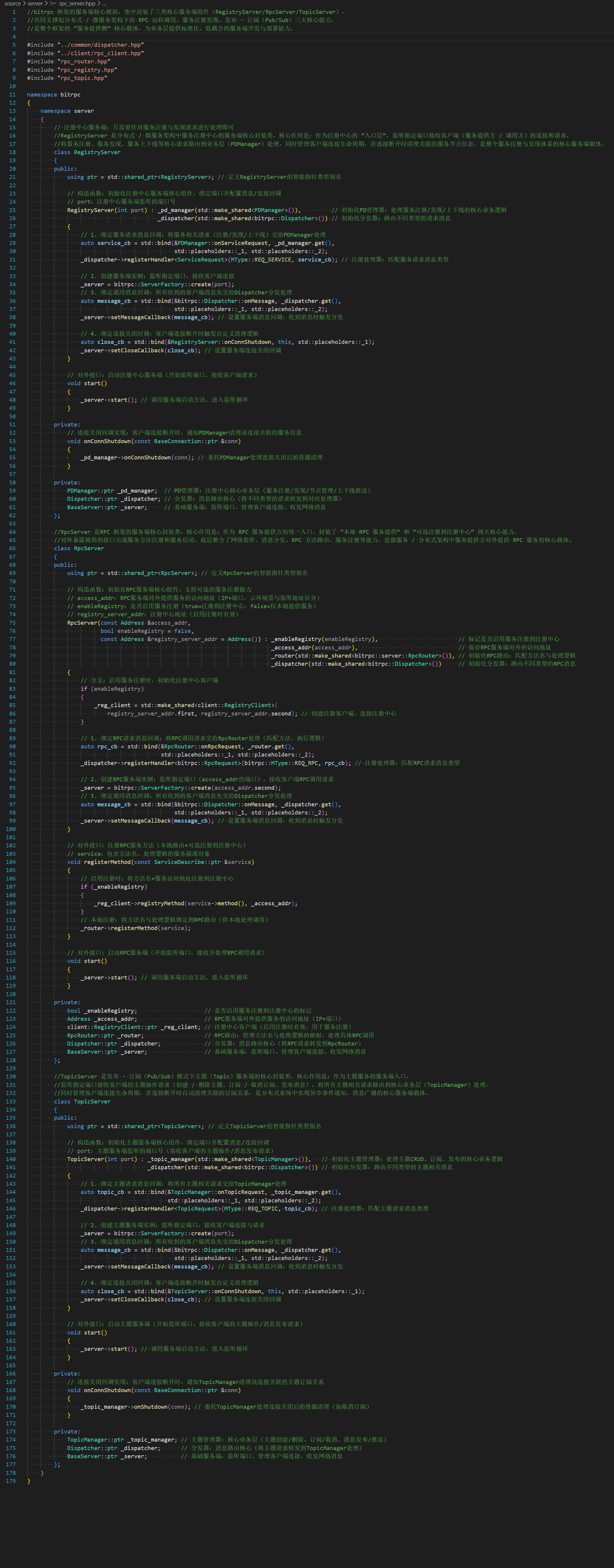Follow the rpc_registry.hpp include link
The height and width of the screenshot is (1568, 614).
(87, 70)
